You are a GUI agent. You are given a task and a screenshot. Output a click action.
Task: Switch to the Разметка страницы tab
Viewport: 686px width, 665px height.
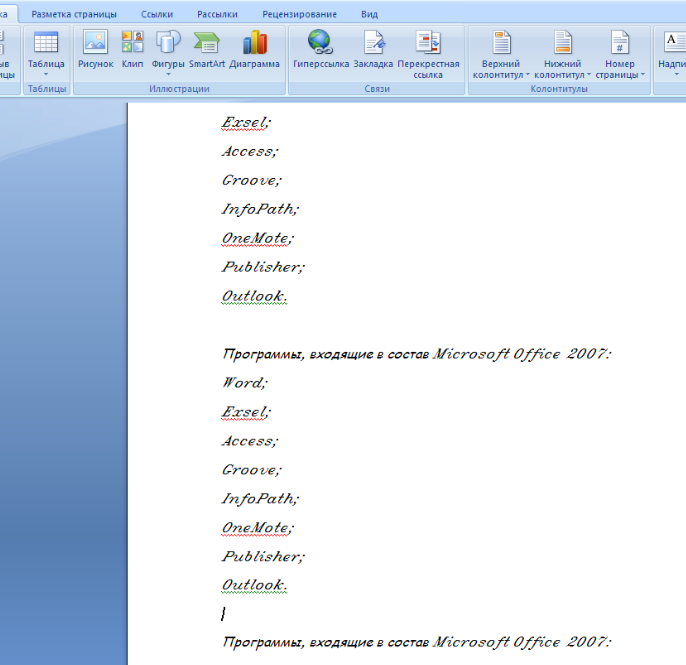(x=74, y=14)
